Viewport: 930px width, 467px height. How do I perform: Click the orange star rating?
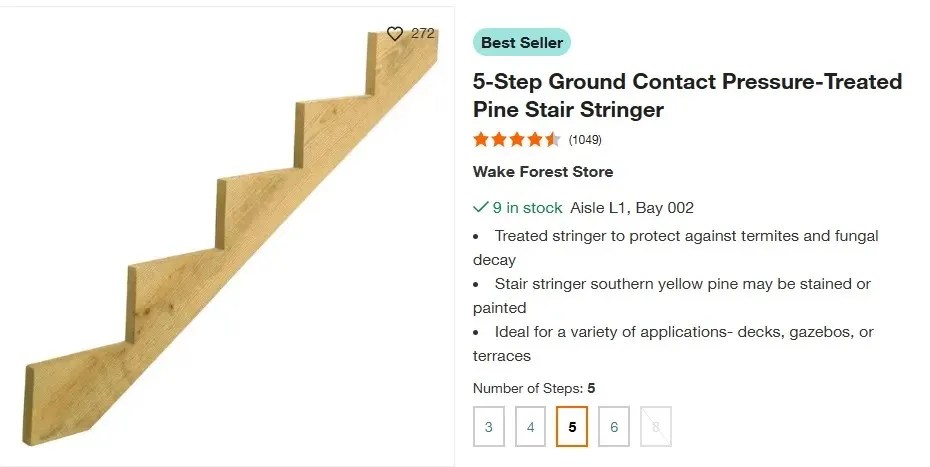(516, 140)
